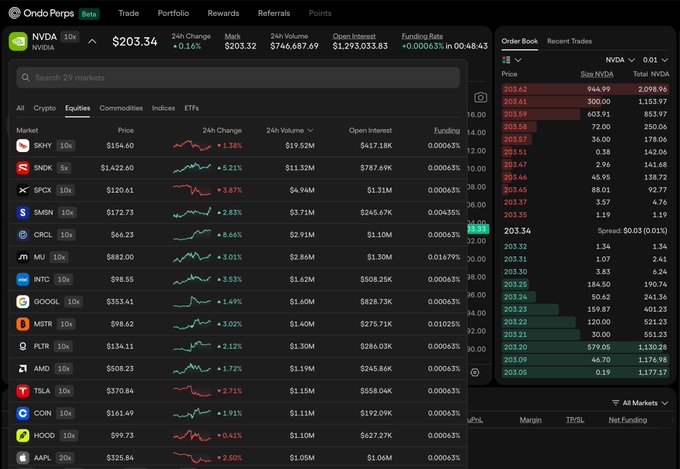Click the COIN market icon
680x469 pixels.
click(x=23, y=413)
